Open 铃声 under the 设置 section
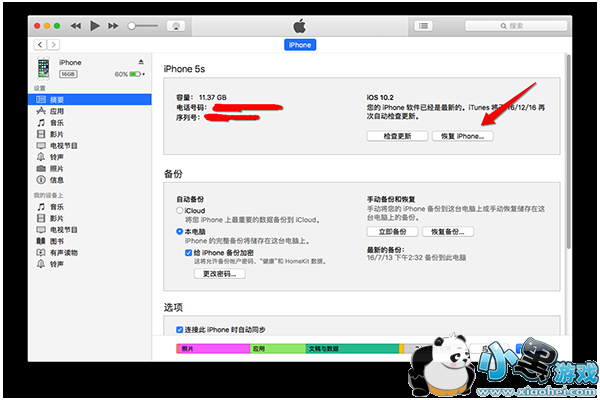 point(90,157)
